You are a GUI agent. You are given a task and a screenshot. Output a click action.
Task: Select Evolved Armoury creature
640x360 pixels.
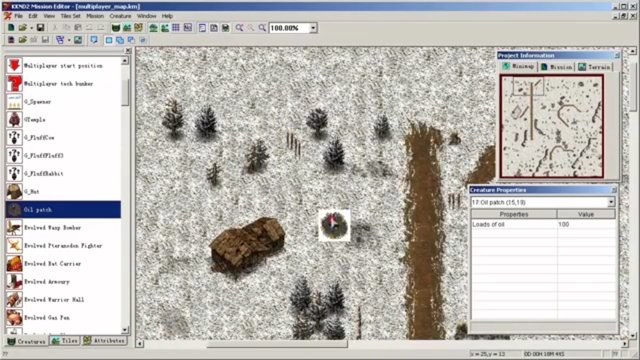point(63,281)
